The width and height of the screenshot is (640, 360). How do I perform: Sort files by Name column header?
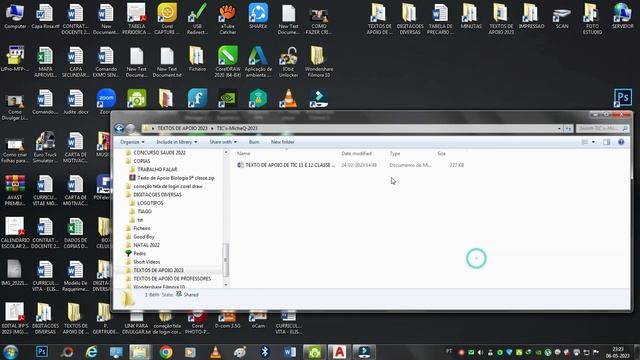(243, 153)
